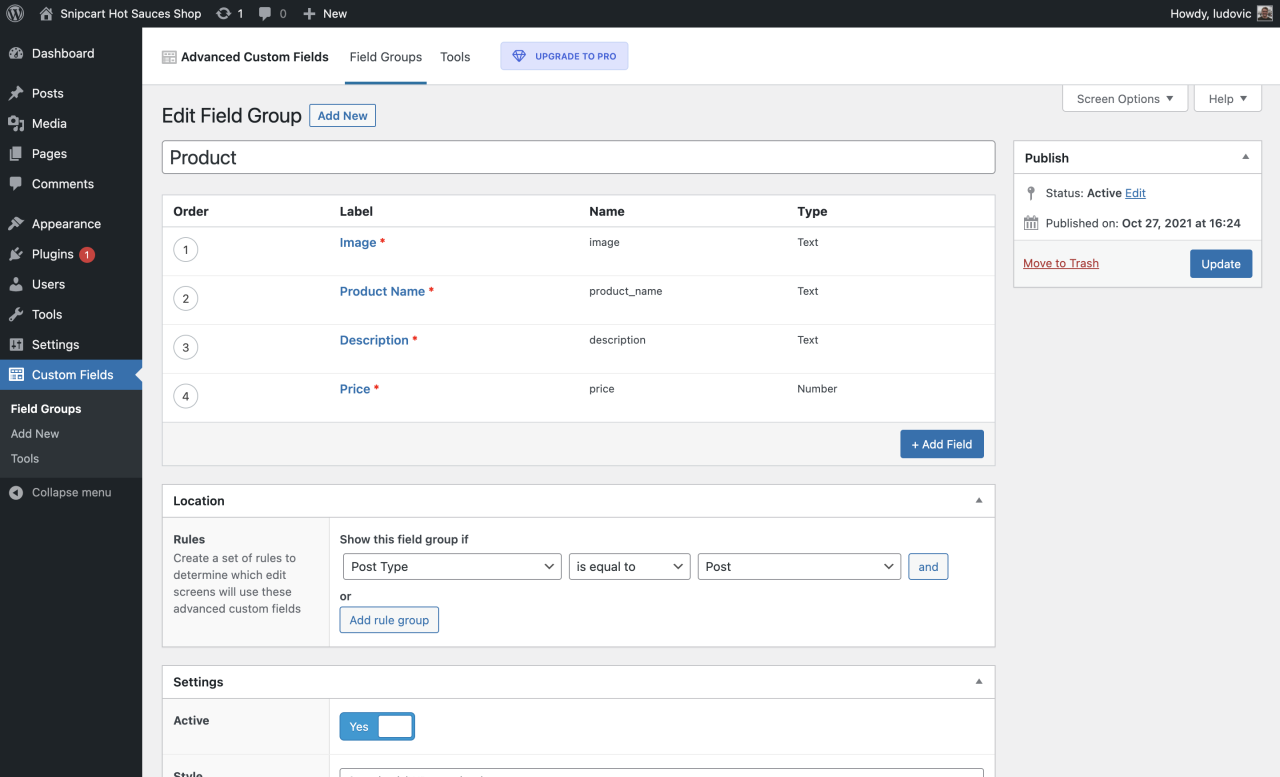Viewport: 1280px width, 777px height.
Task: Open Media library in sidebar
Action: coord(48,123)
